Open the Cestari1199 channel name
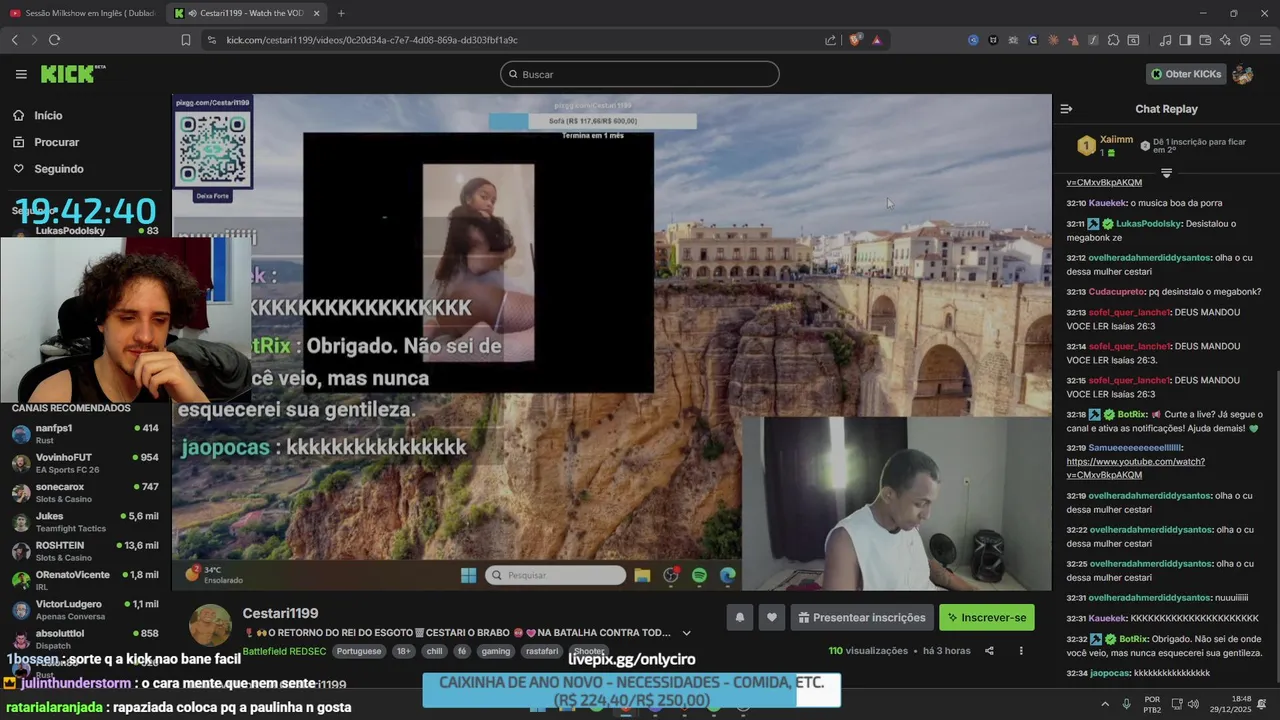 (280, 613)
